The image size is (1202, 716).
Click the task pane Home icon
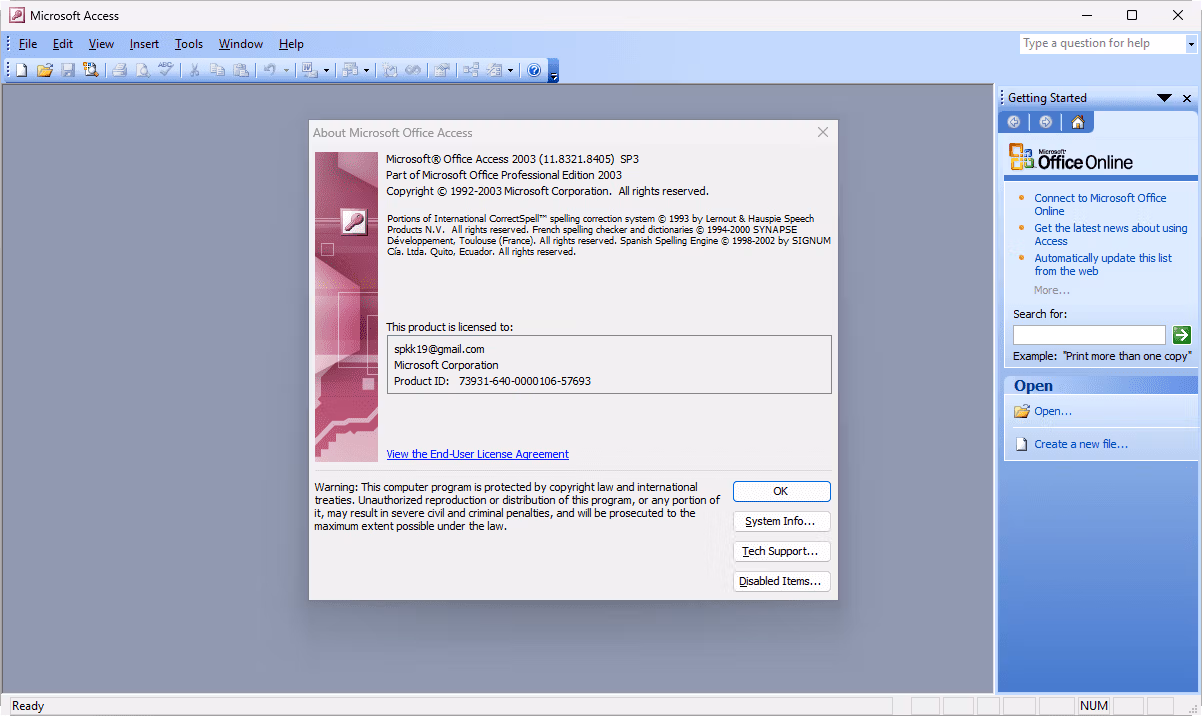pos(1078,122)
